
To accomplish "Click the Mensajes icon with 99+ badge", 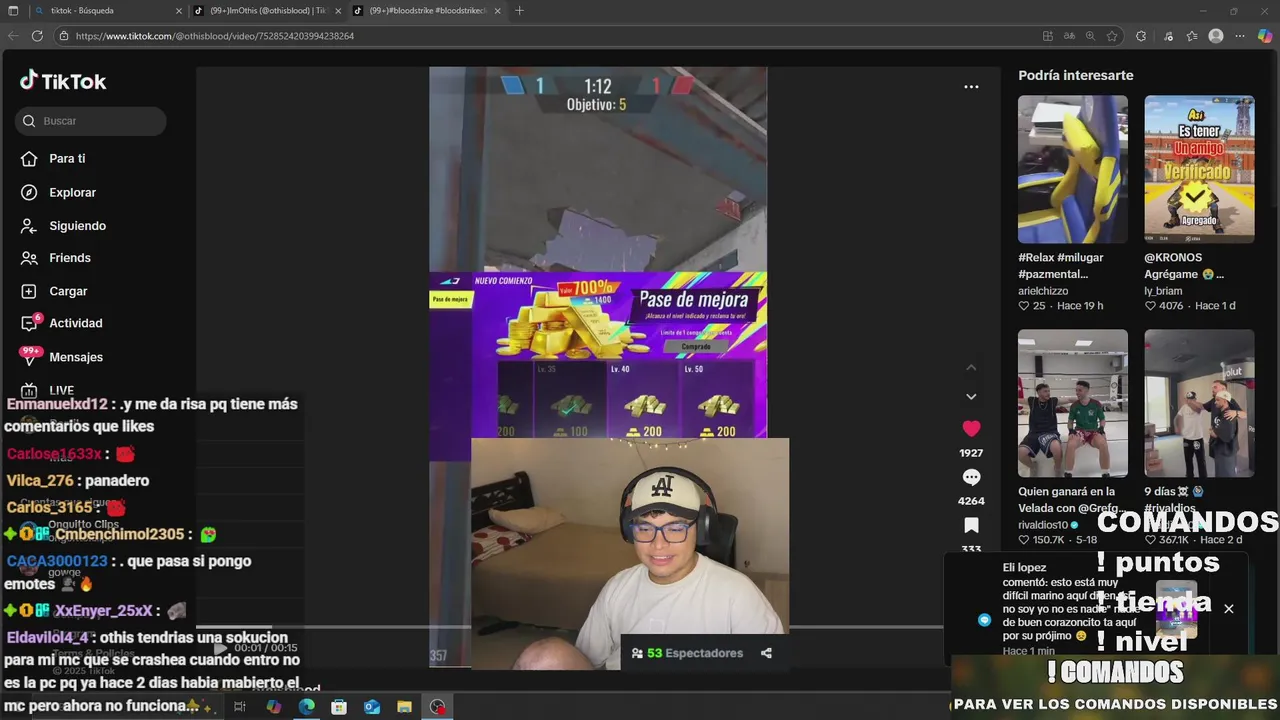I will [x=30, y=356].
